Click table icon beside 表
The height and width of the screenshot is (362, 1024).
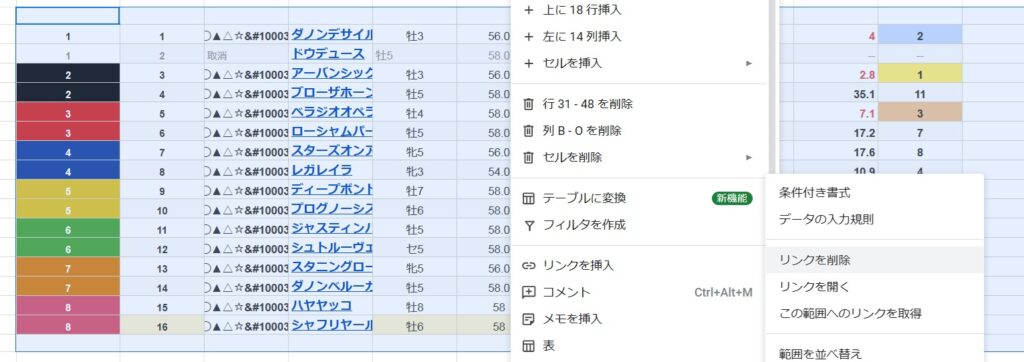click(x=529, y=346)
